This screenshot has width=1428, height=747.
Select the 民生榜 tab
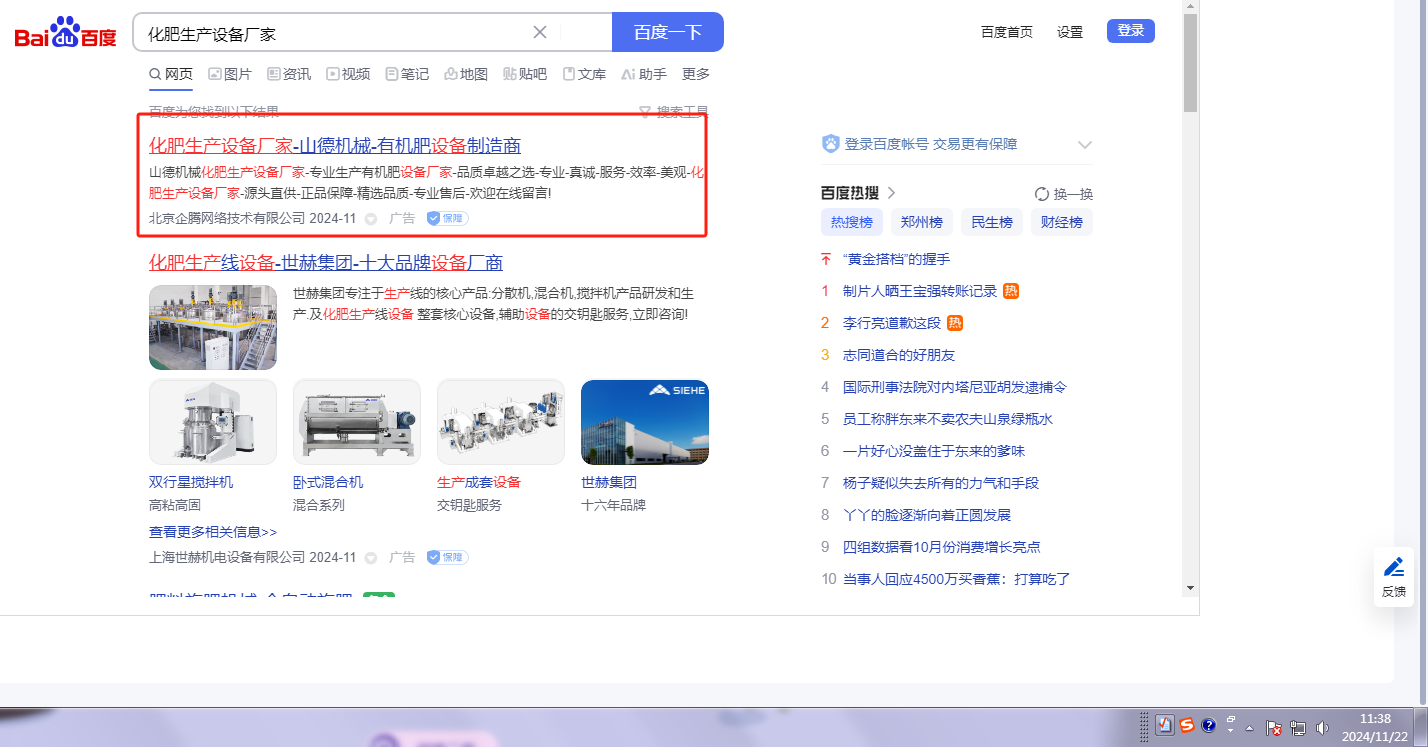coord(992,222)
